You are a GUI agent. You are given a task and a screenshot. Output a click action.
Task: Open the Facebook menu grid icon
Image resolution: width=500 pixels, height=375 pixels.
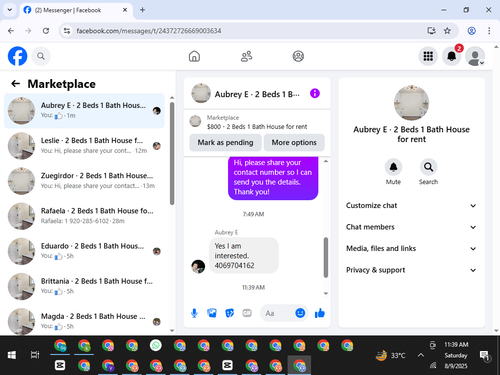428,56
